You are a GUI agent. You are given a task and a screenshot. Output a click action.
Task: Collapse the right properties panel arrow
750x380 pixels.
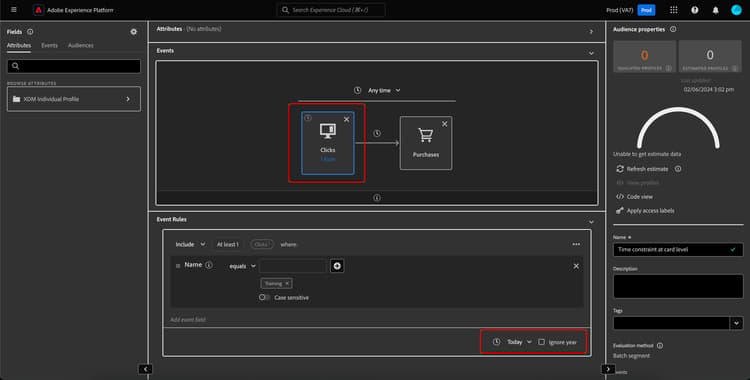click(608, 369)
